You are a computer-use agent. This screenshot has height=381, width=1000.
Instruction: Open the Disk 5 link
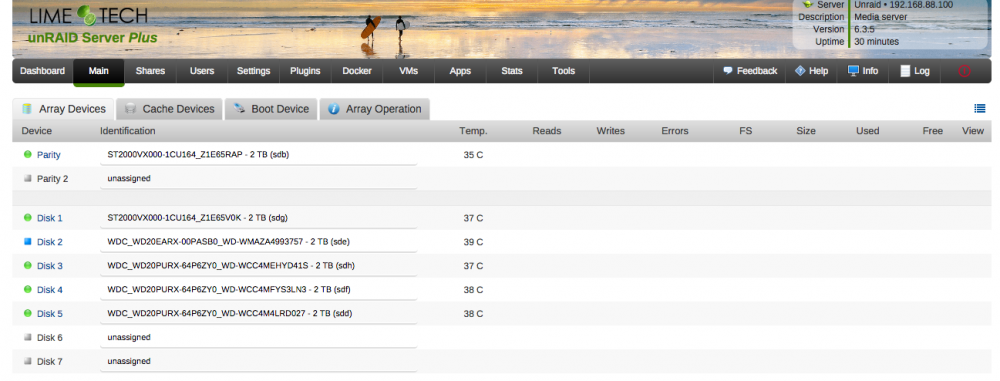tap(50, 314)
